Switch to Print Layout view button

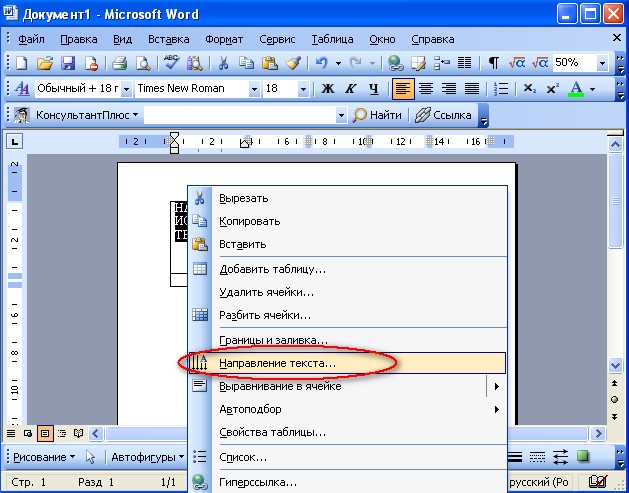(x=45, y=433)
